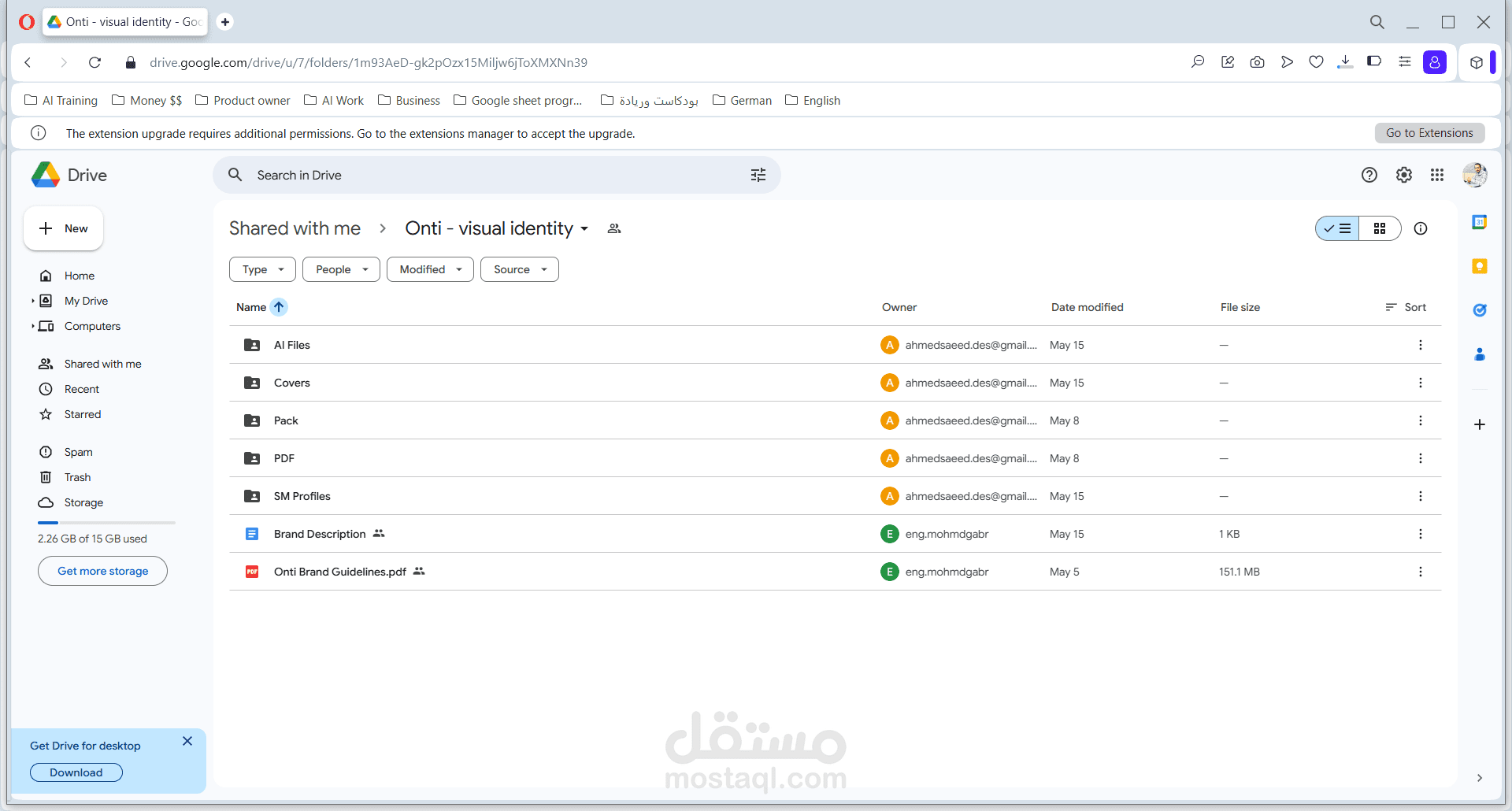Open Shared with me in sidebar
This screenshot has width=1512, height=811.
102,364
